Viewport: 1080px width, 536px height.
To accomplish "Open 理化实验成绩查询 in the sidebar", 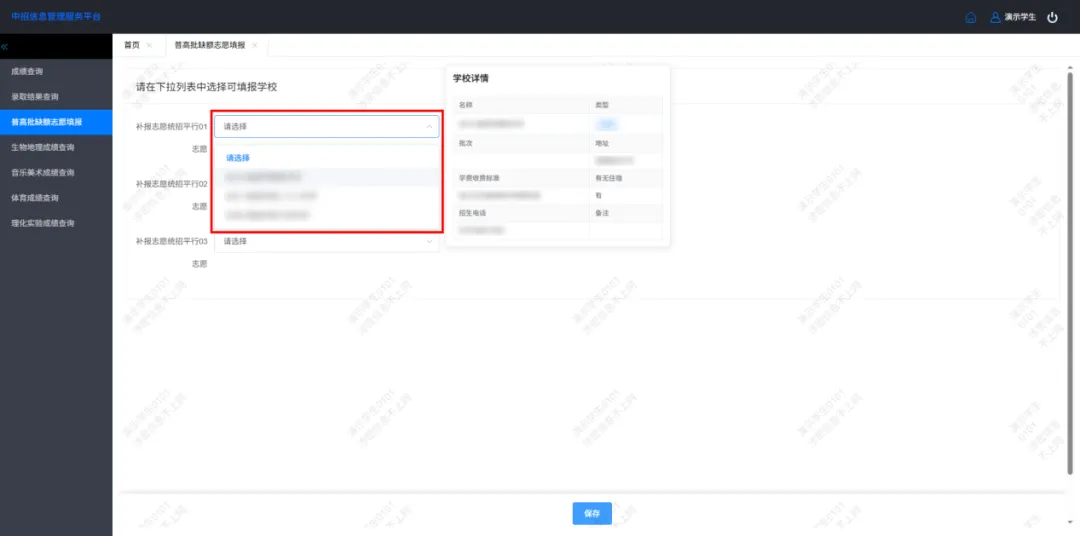I will [x=56, y=224].
